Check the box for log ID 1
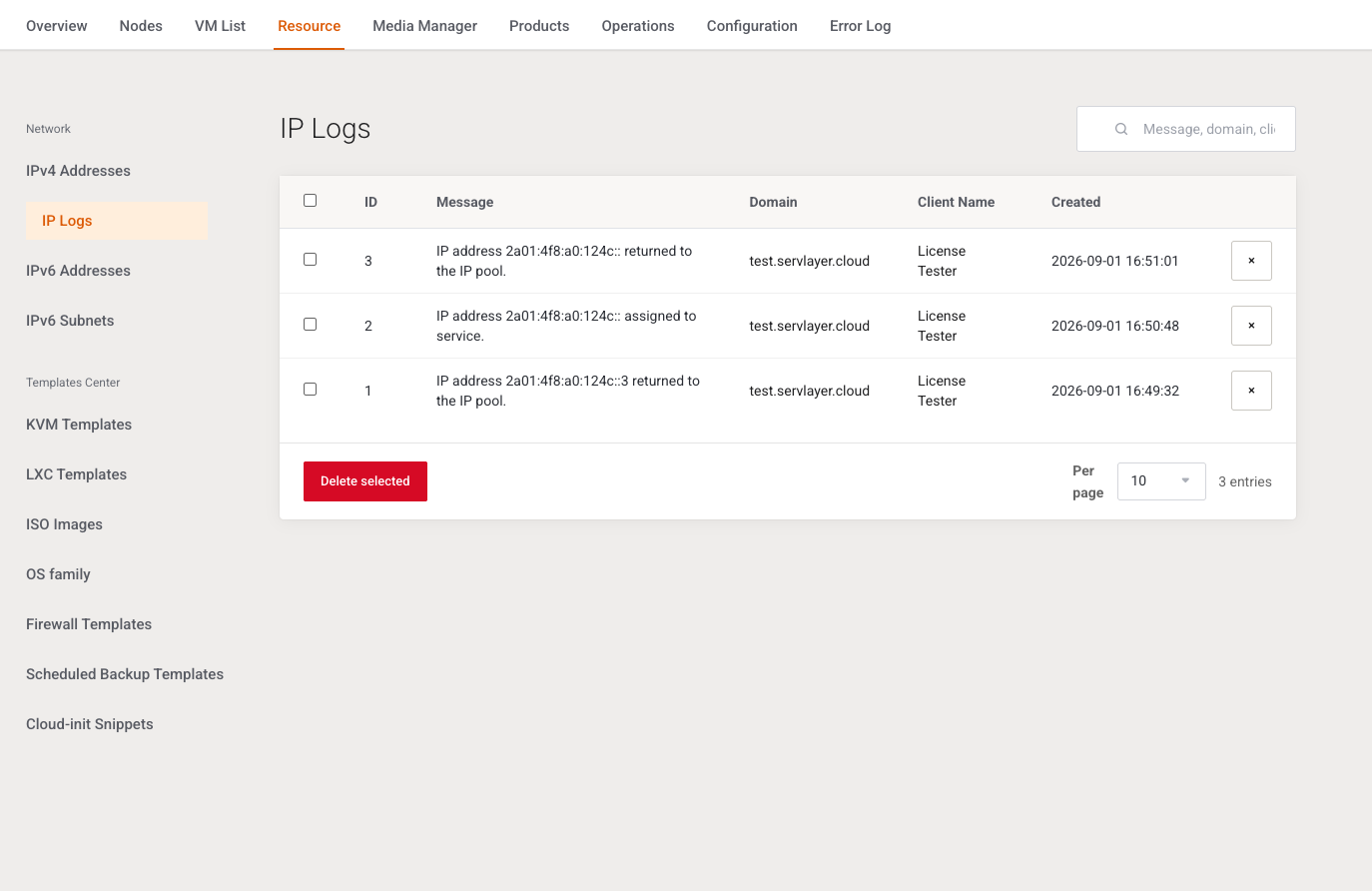Image resolution: width=1372 pixels, height=891 pixels. click(310, 390)
